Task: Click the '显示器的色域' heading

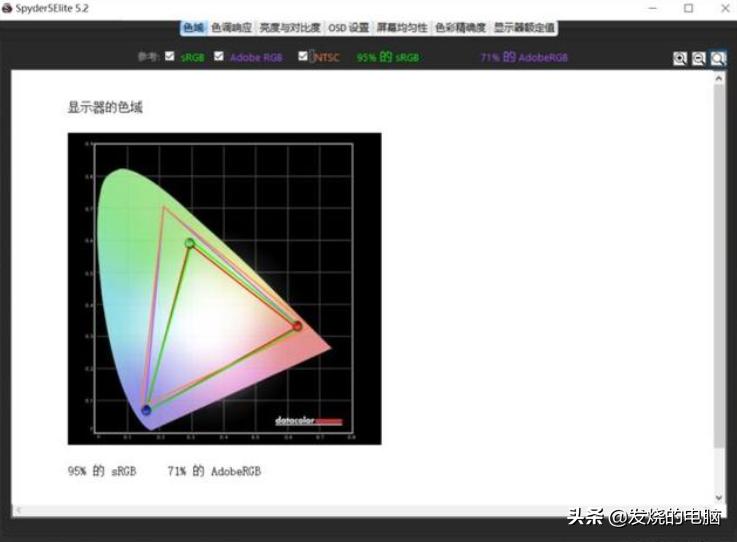Action: click(x=105, y=108)
